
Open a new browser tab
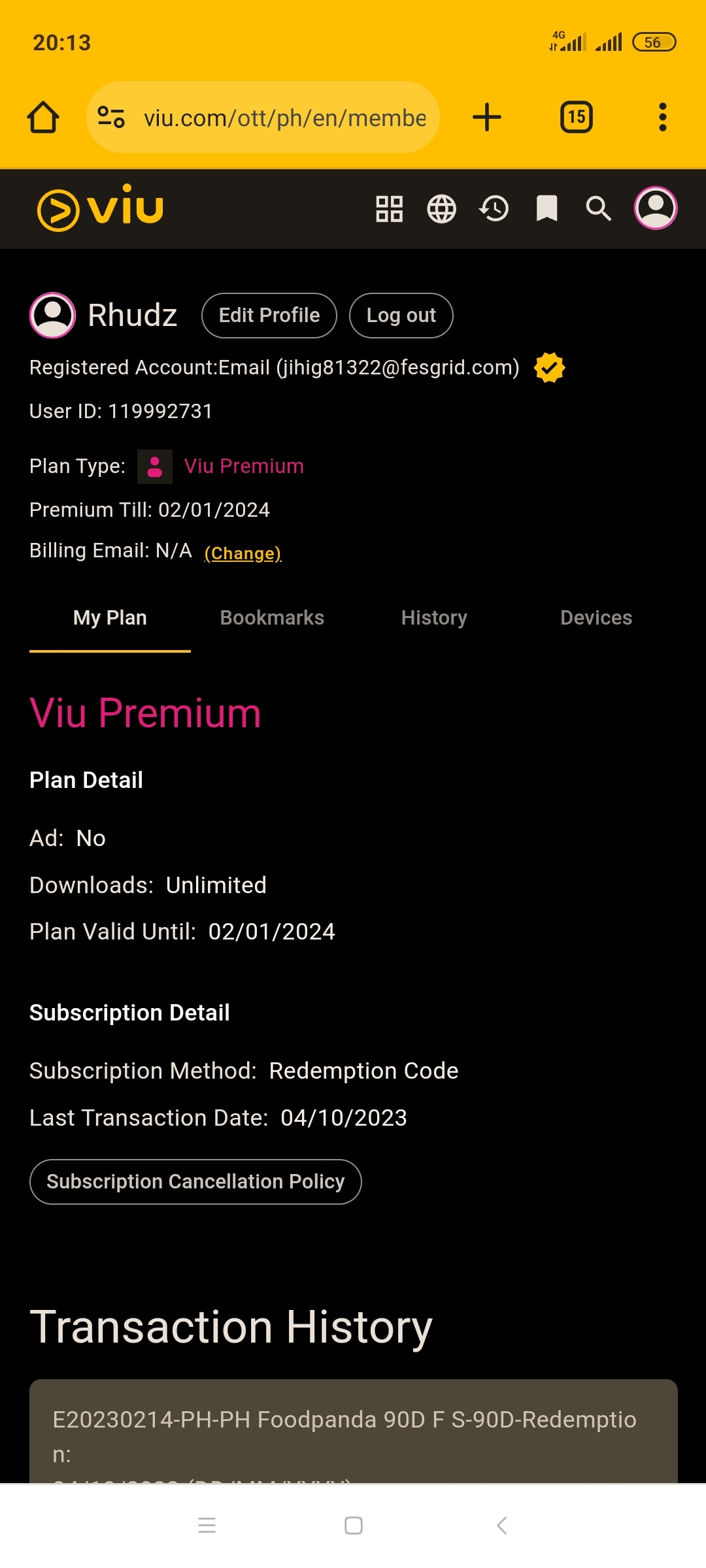(x=486, y=118)
